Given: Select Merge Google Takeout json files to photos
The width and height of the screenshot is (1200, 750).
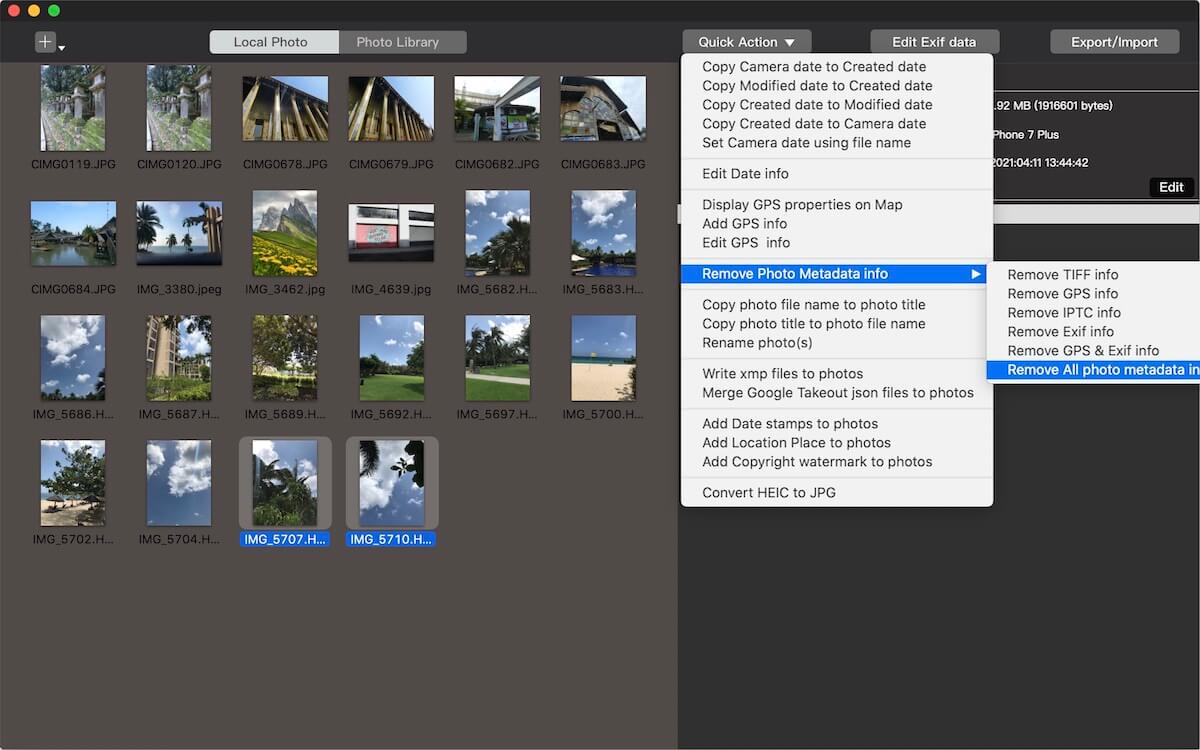Looking at the screenshot, I should click(838, 393).
